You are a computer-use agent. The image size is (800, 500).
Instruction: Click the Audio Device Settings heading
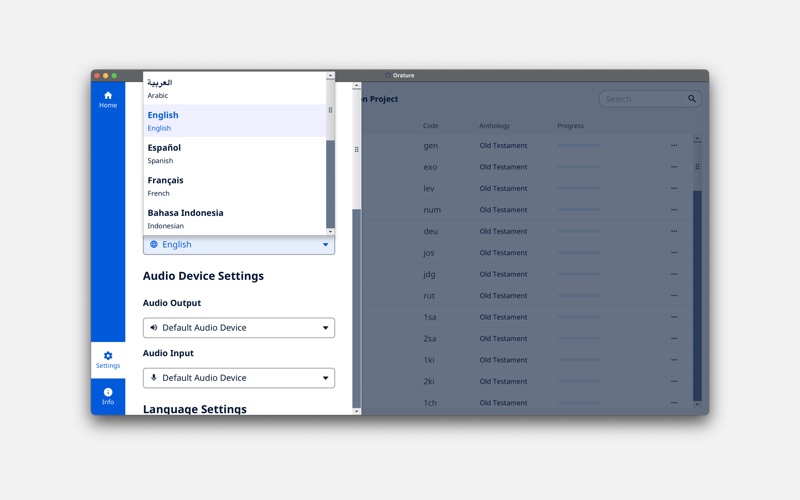[203, 276]
